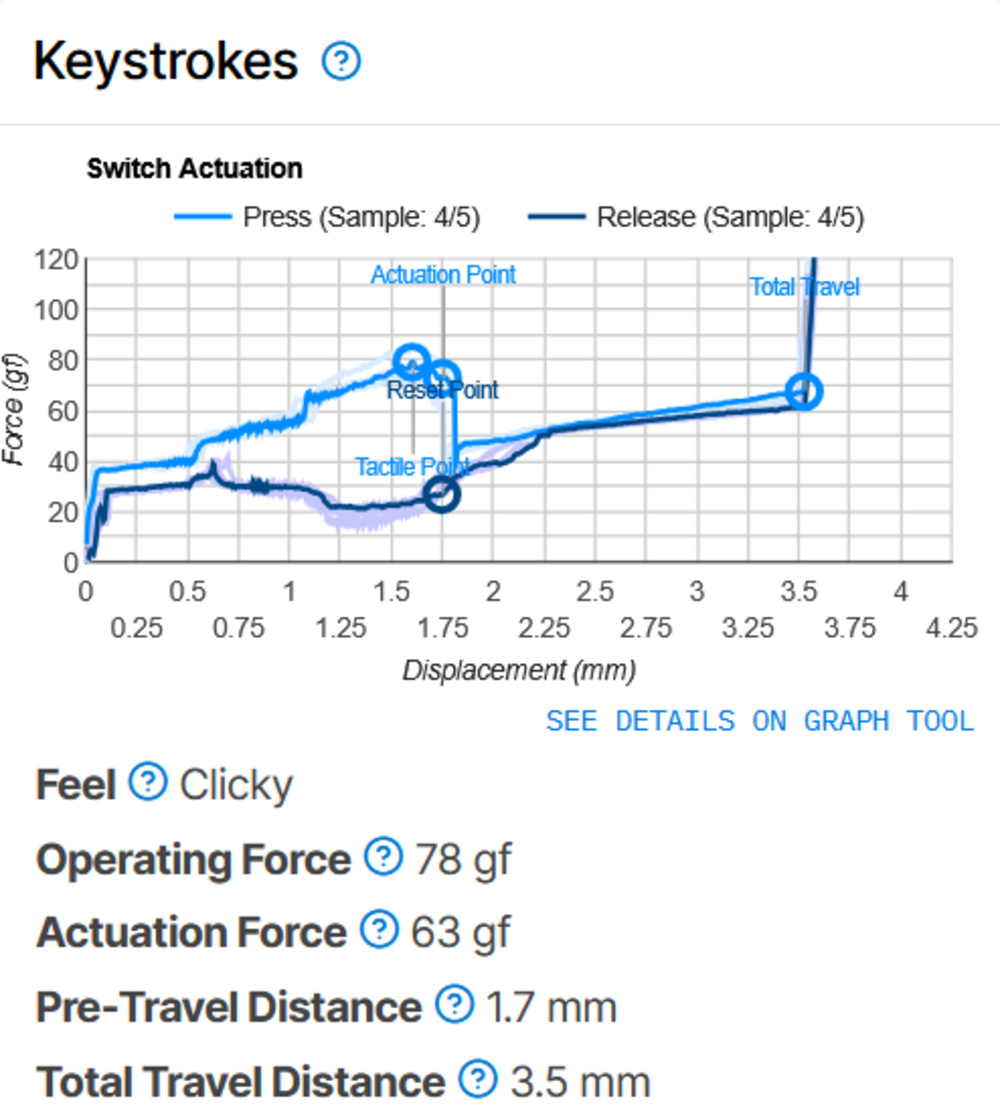Viewport: 1000px width, 1117px height.
Task: Click the help icon next to Keystrokes heading
Action: (341, 62)
